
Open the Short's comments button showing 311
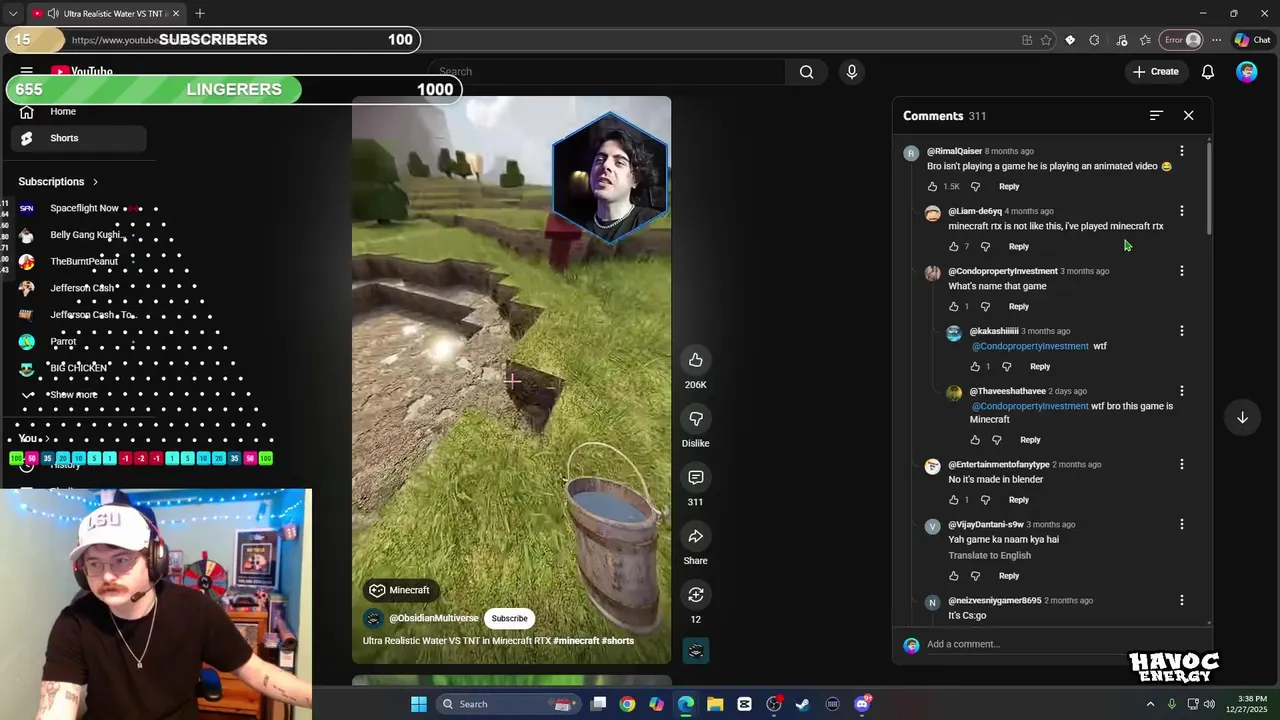695,477
